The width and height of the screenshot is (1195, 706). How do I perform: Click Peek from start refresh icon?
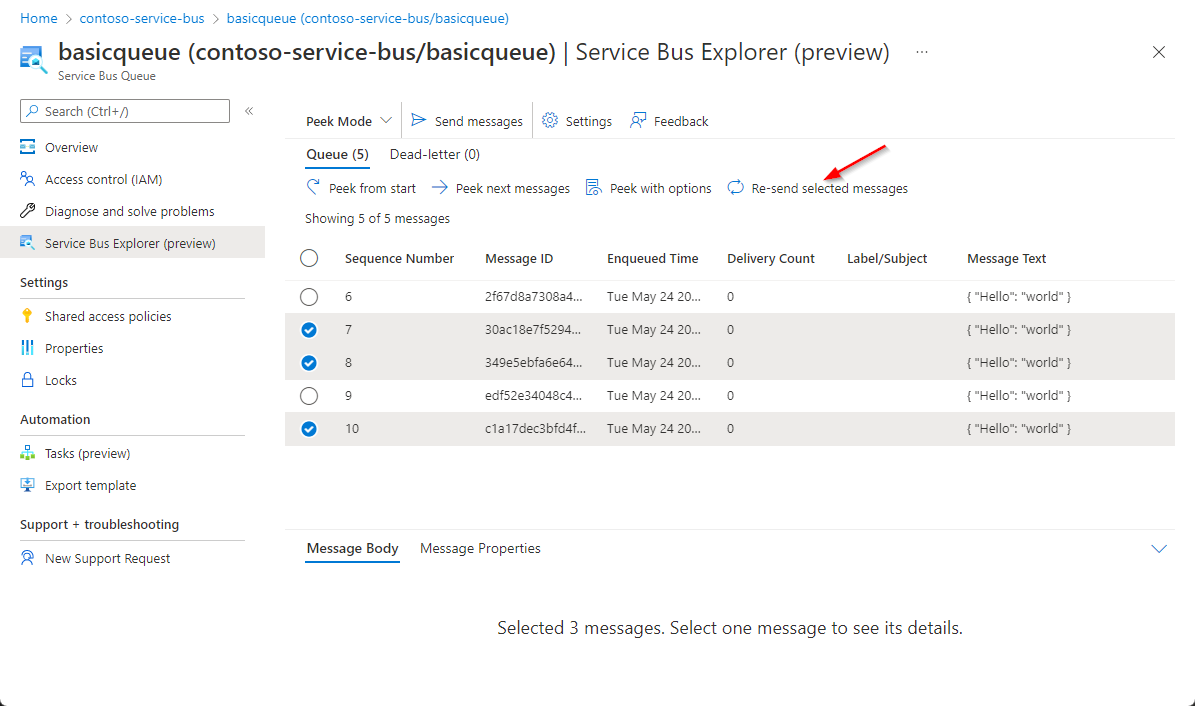pyautogui.click(x=313, y=188)
